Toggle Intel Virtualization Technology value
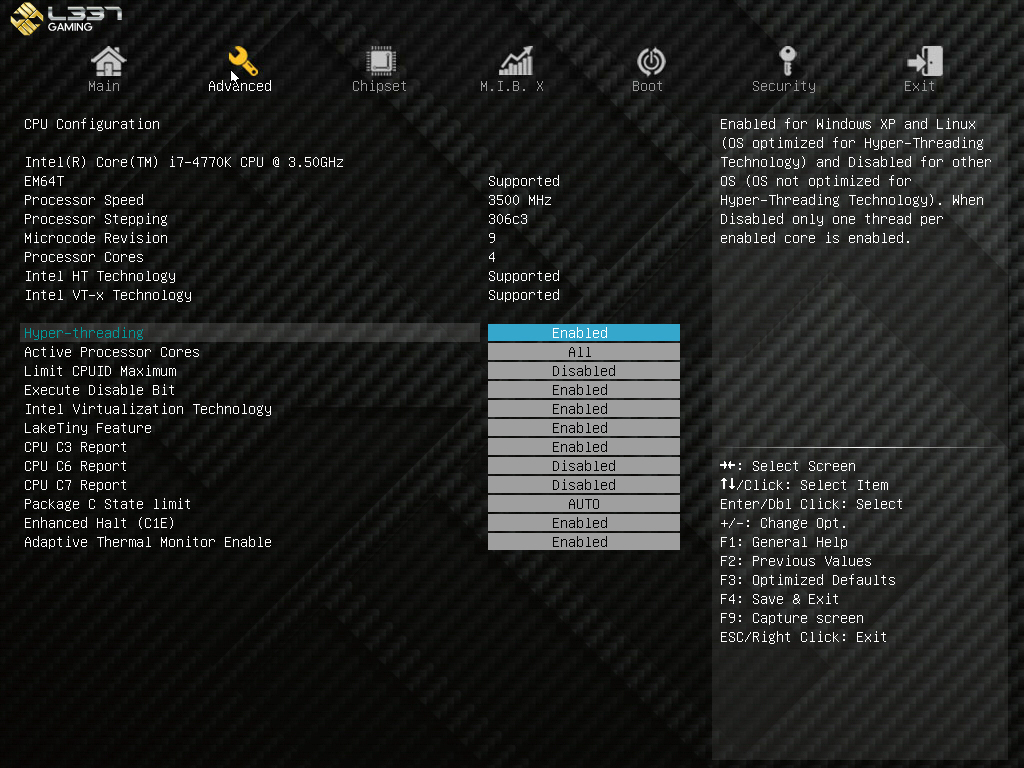1024x768 pixels. (583, 409)
